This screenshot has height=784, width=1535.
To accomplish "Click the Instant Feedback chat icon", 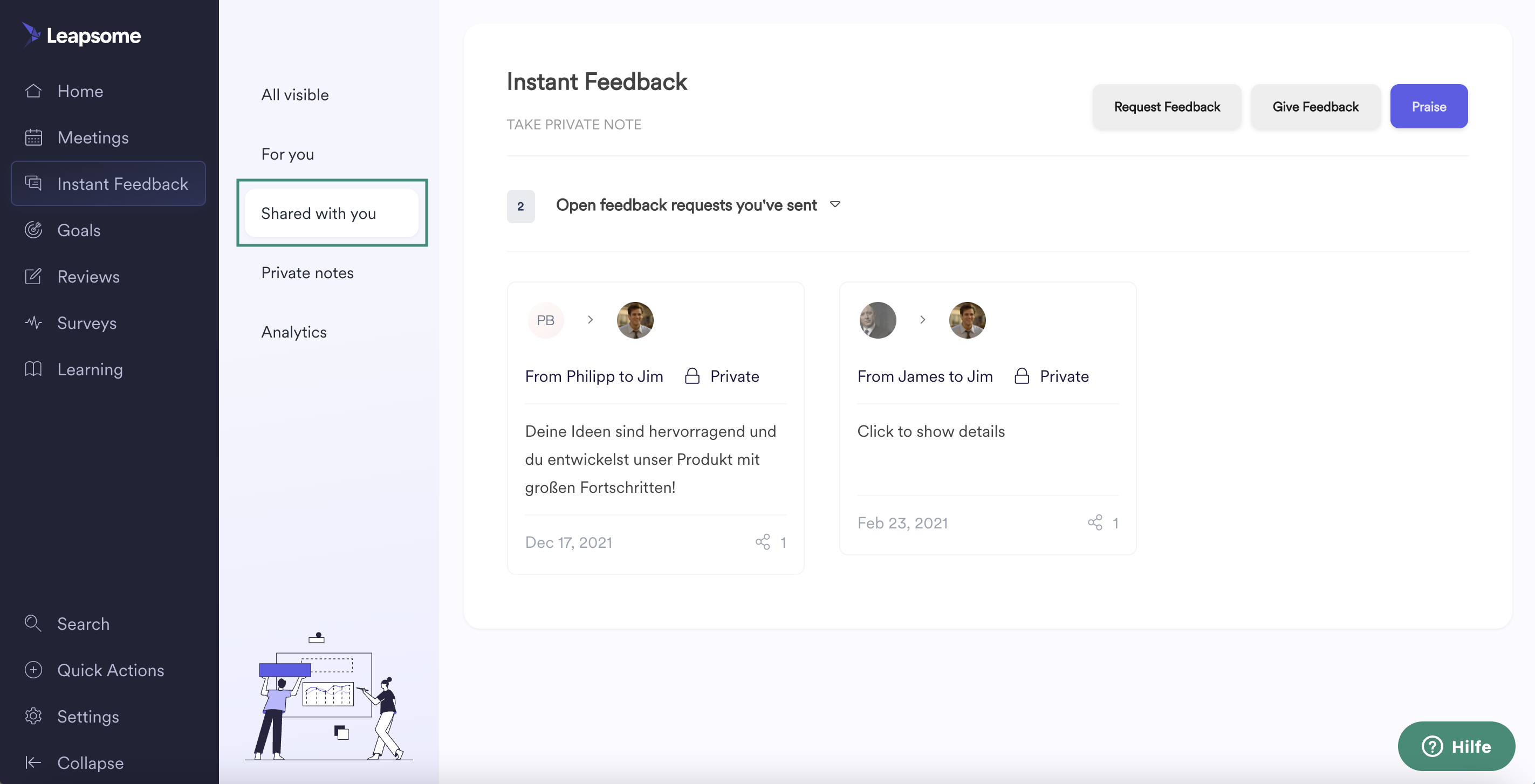I will pyautogui.click(x=33, y=183).
